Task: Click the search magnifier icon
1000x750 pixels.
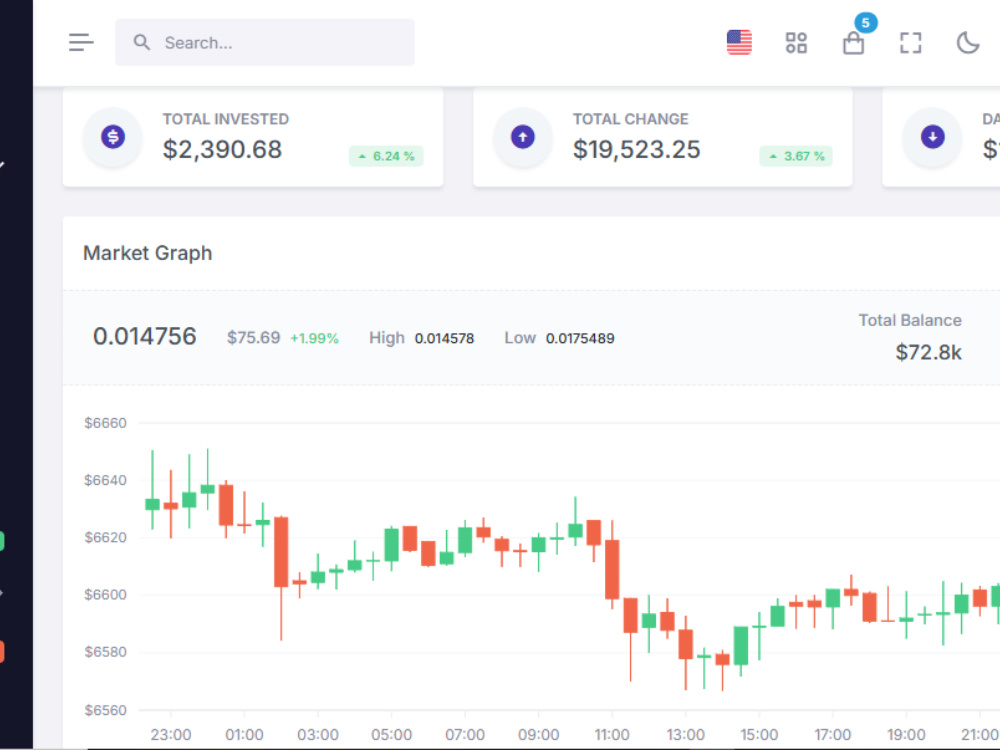Action: tap(142, 43)
